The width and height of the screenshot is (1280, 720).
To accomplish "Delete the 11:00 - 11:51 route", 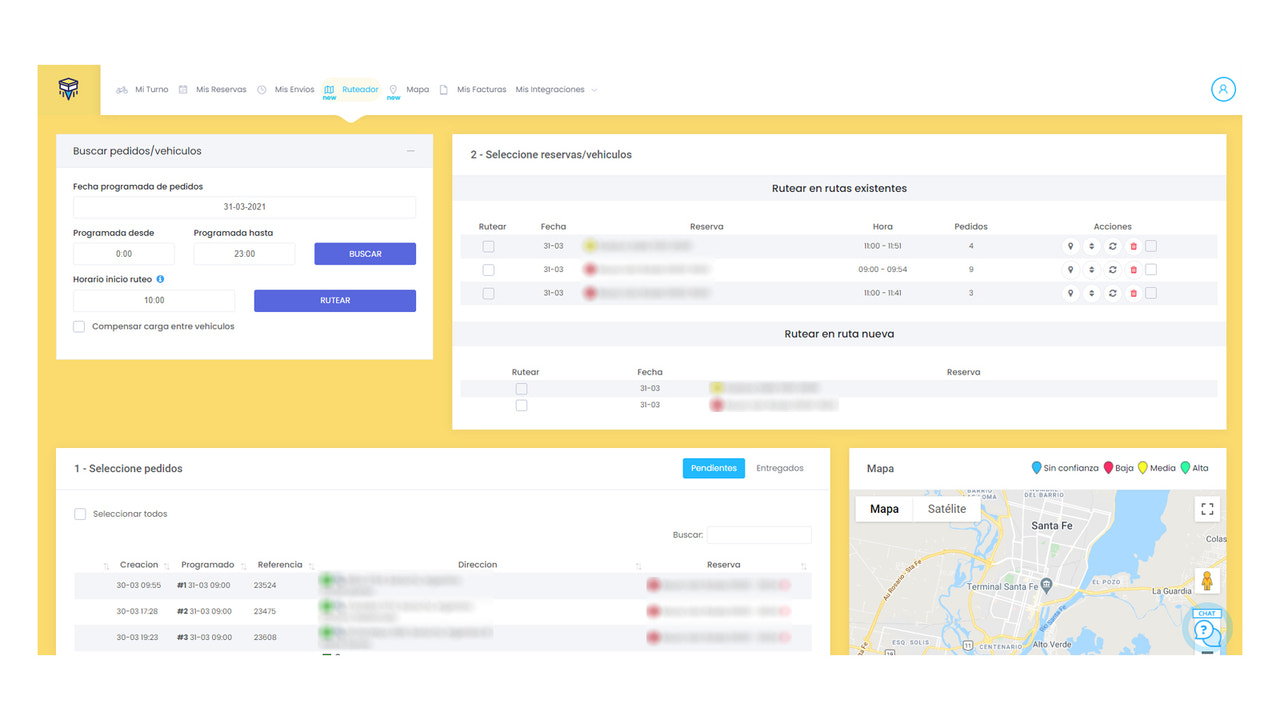I will 1133,246.
